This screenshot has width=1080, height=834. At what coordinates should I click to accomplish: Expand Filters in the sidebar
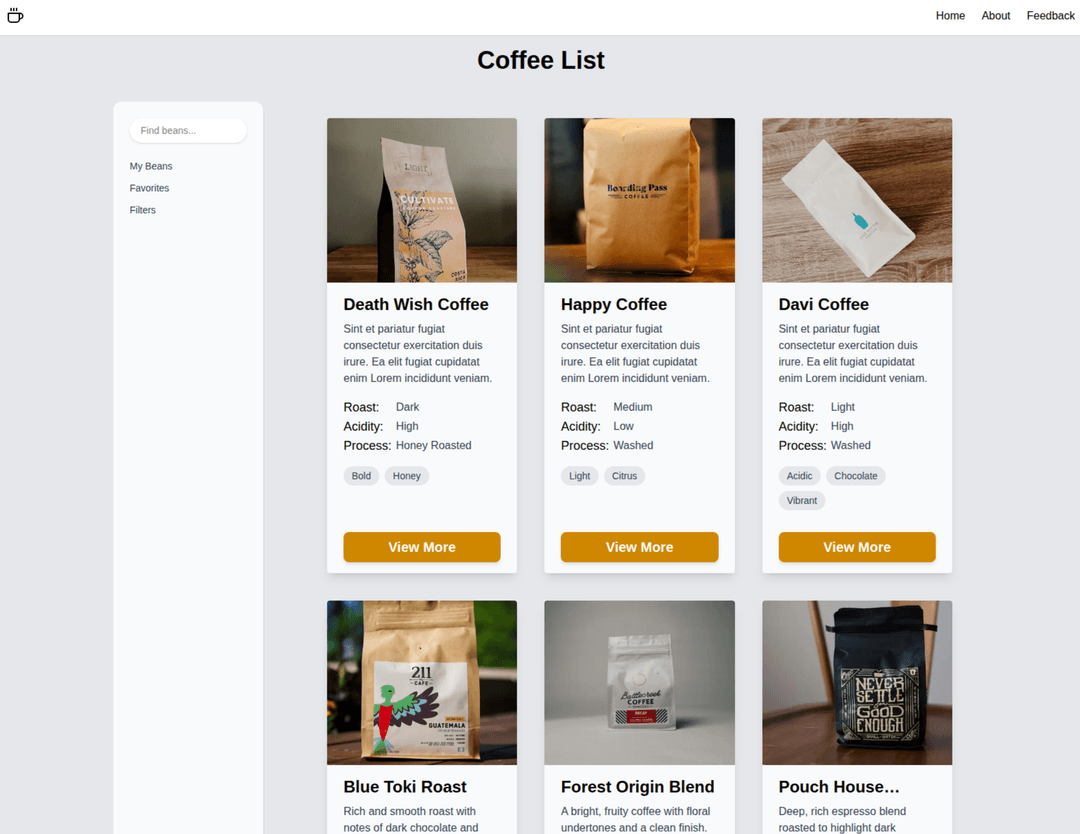pos(143,210)
